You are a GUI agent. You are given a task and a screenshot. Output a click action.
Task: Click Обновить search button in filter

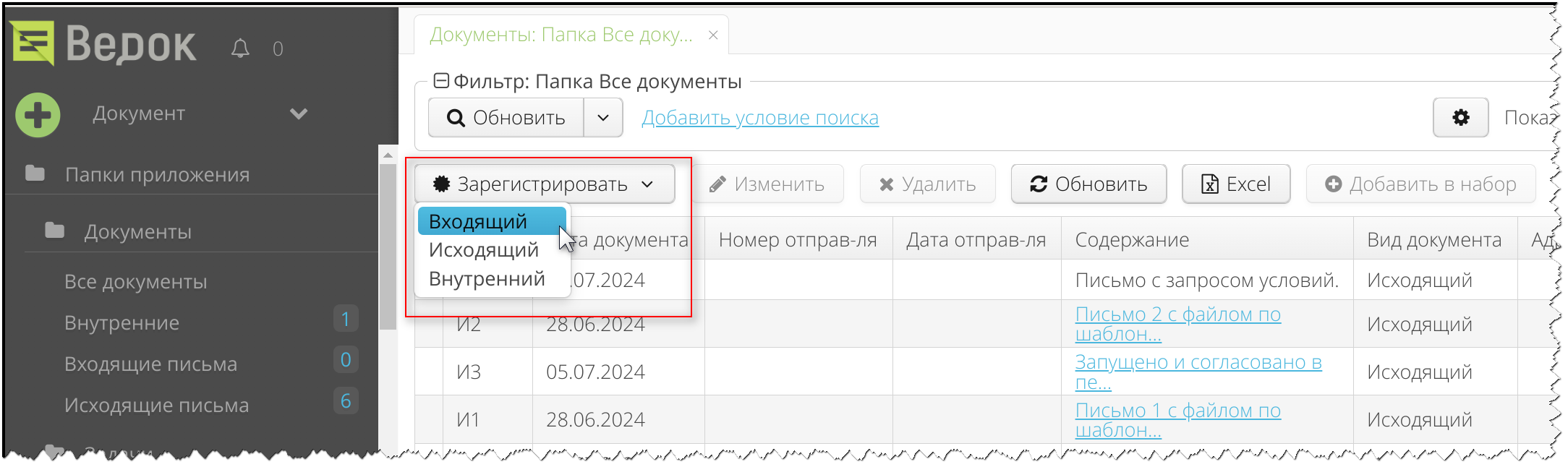tap(506, 118)
